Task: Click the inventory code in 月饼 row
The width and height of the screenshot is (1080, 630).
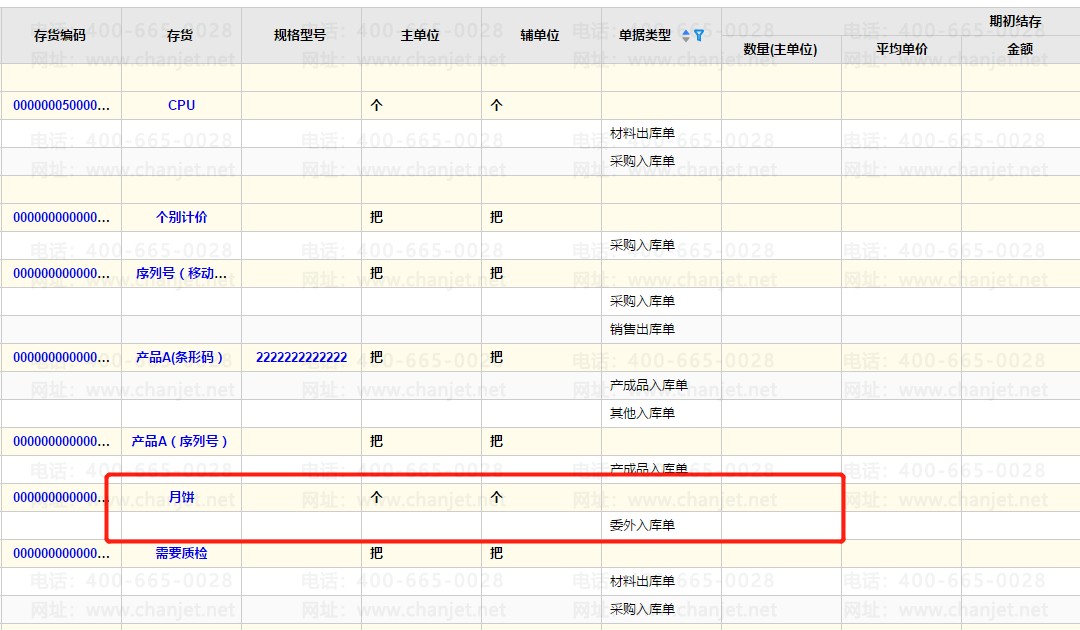Action: point(61,497)
